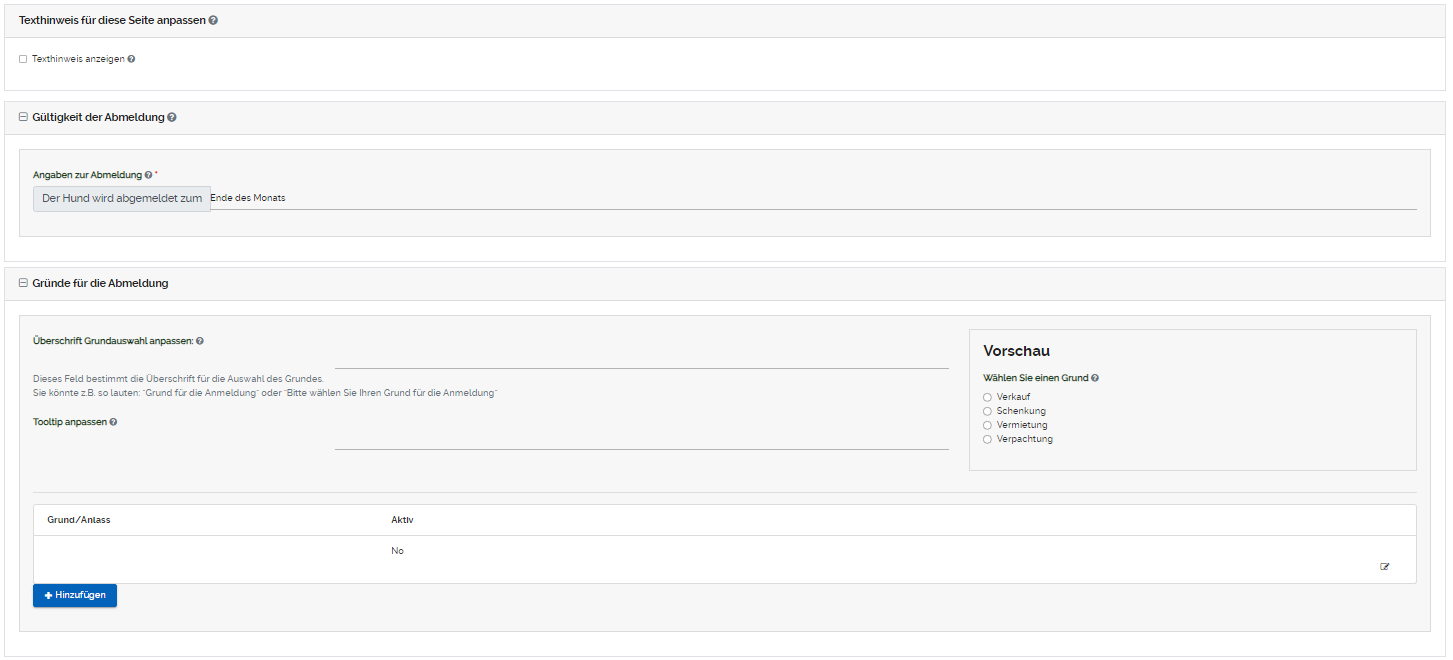The width and height of the screenshot is (1453, 660).
Task: Select 'Vermietung' in the preview
Action: point(987,425)
